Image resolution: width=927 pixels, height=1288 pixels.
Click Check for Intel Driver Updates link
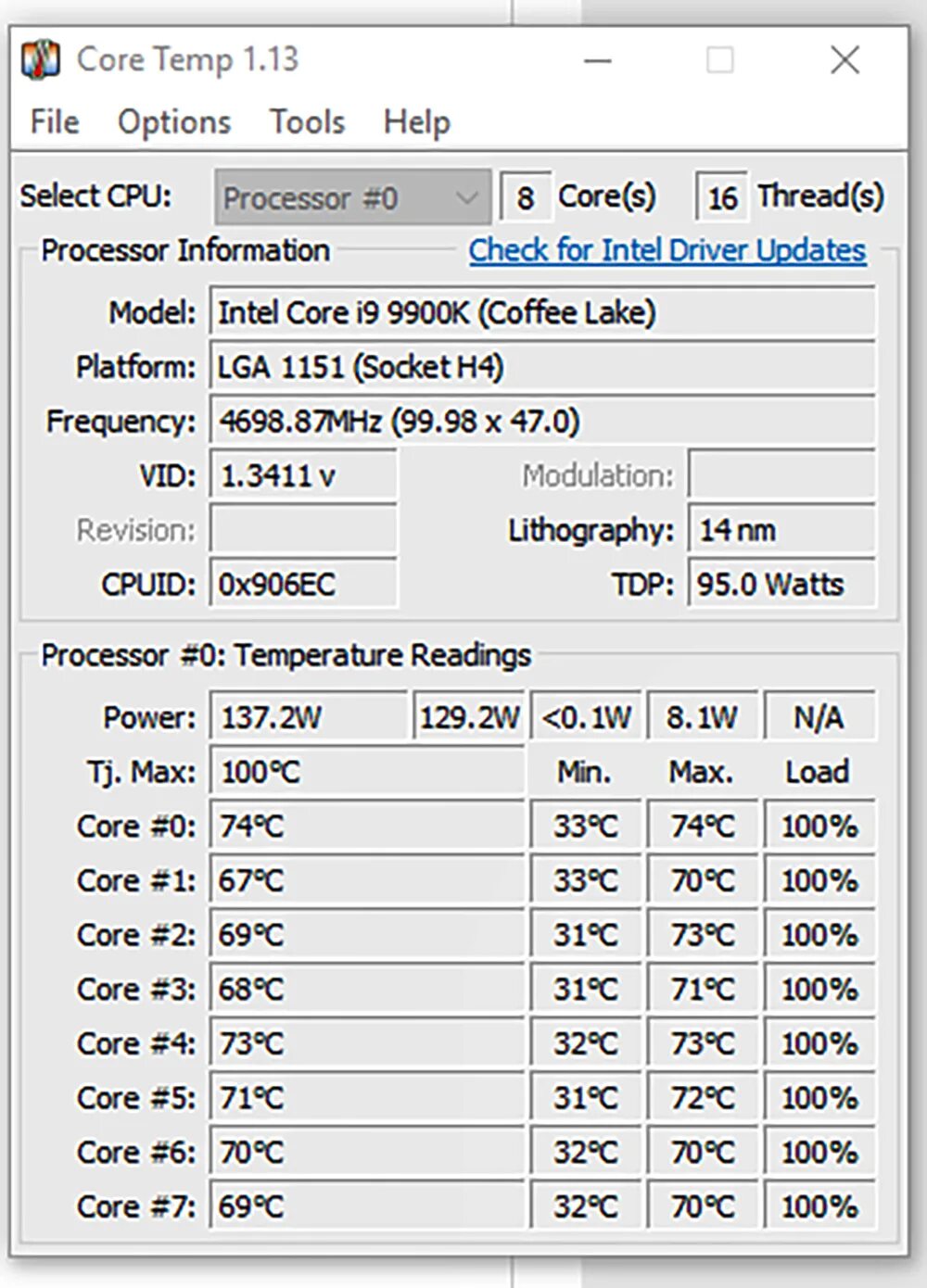[667, 250]
